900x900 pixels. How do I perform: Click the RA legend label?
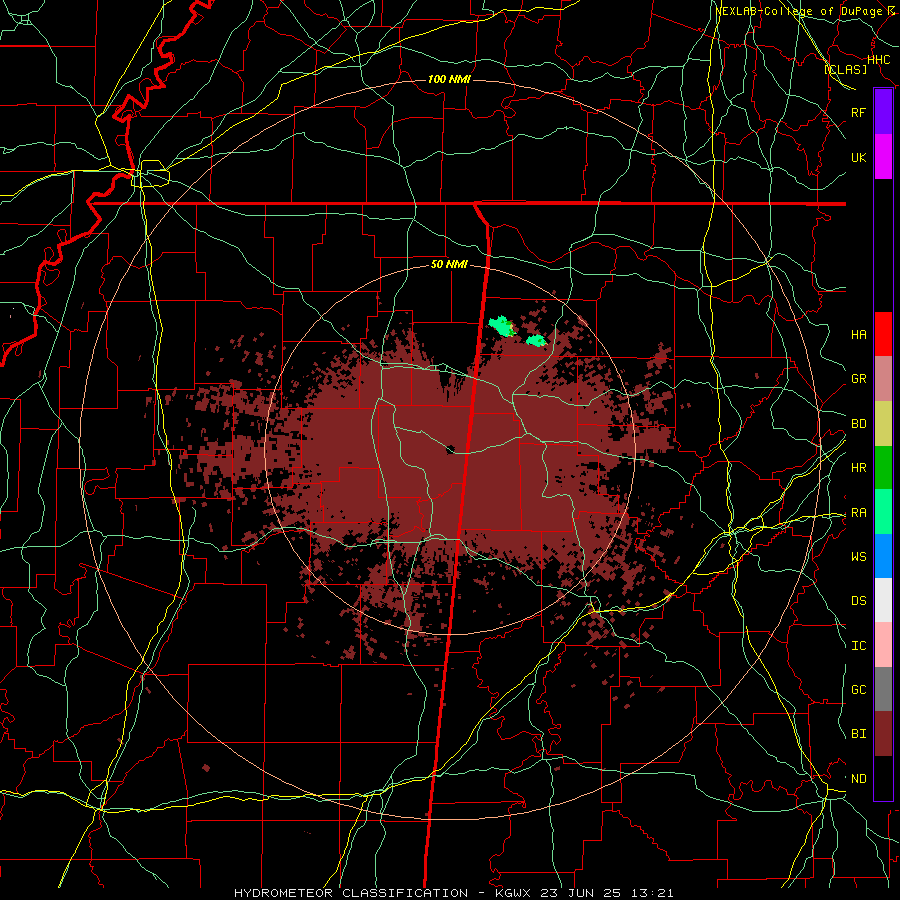click(x=859, y=513)
